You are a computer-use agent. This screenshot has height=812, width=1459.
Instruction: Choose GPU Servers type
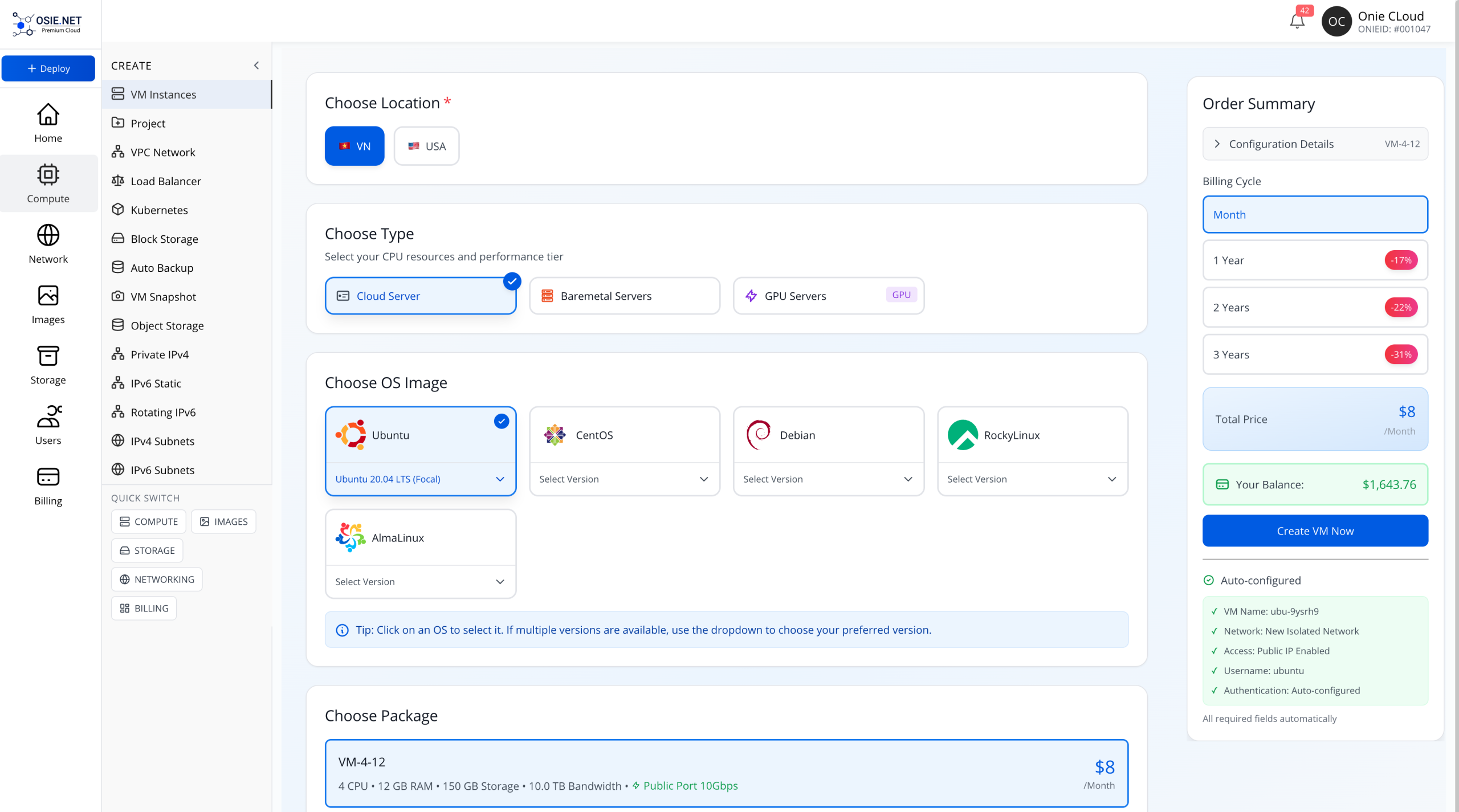coord(828,296)
